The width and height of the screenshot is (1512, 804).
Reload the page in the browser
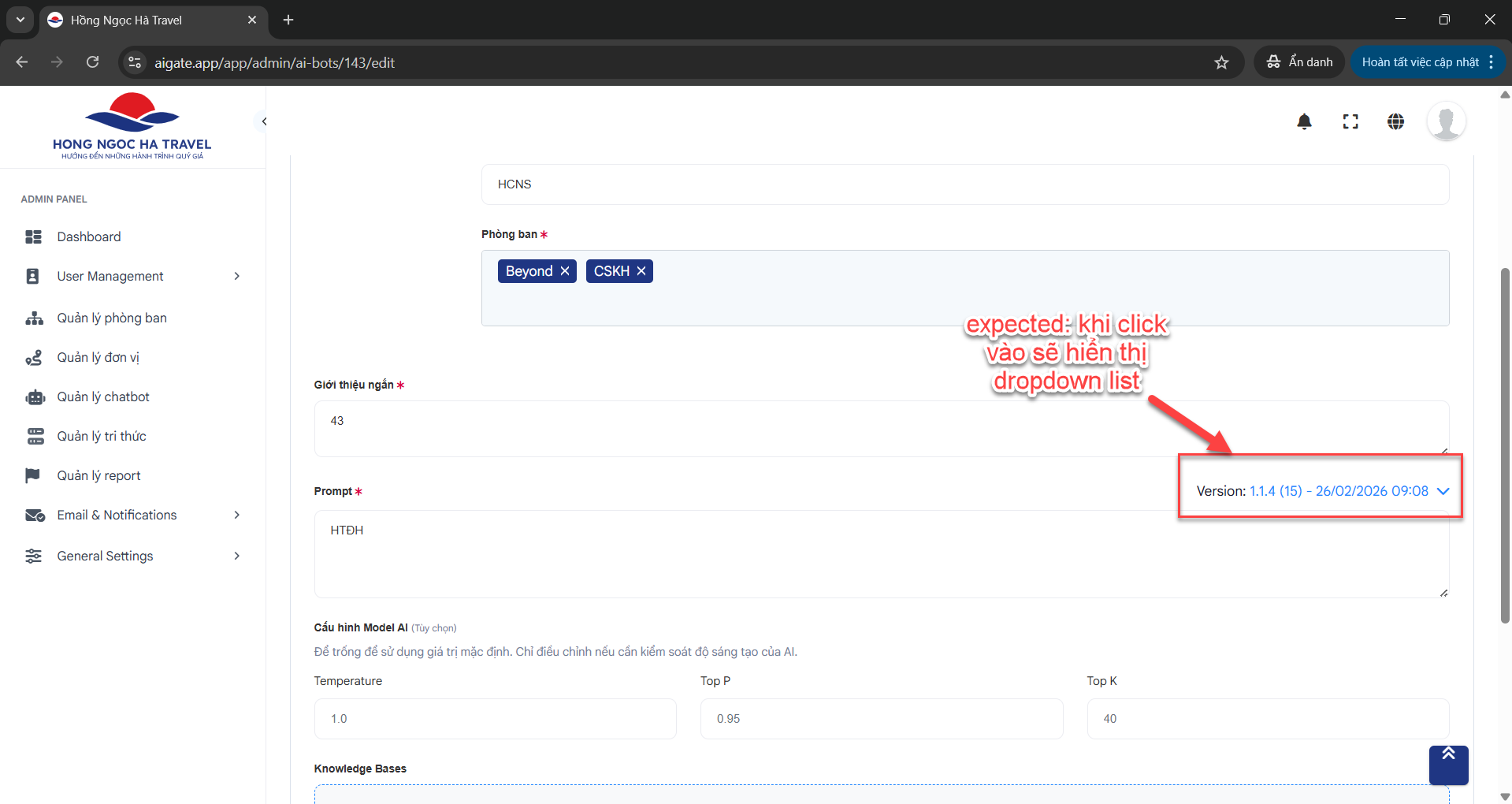tap(93, 62)
